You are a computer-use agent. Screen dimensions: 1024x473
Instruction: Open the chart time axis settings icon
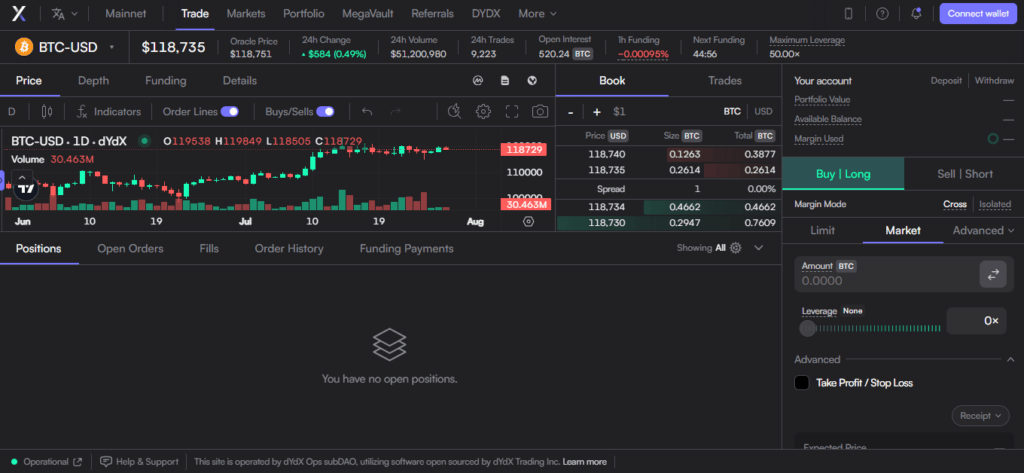pyautogui.click(x=528, y=221)
